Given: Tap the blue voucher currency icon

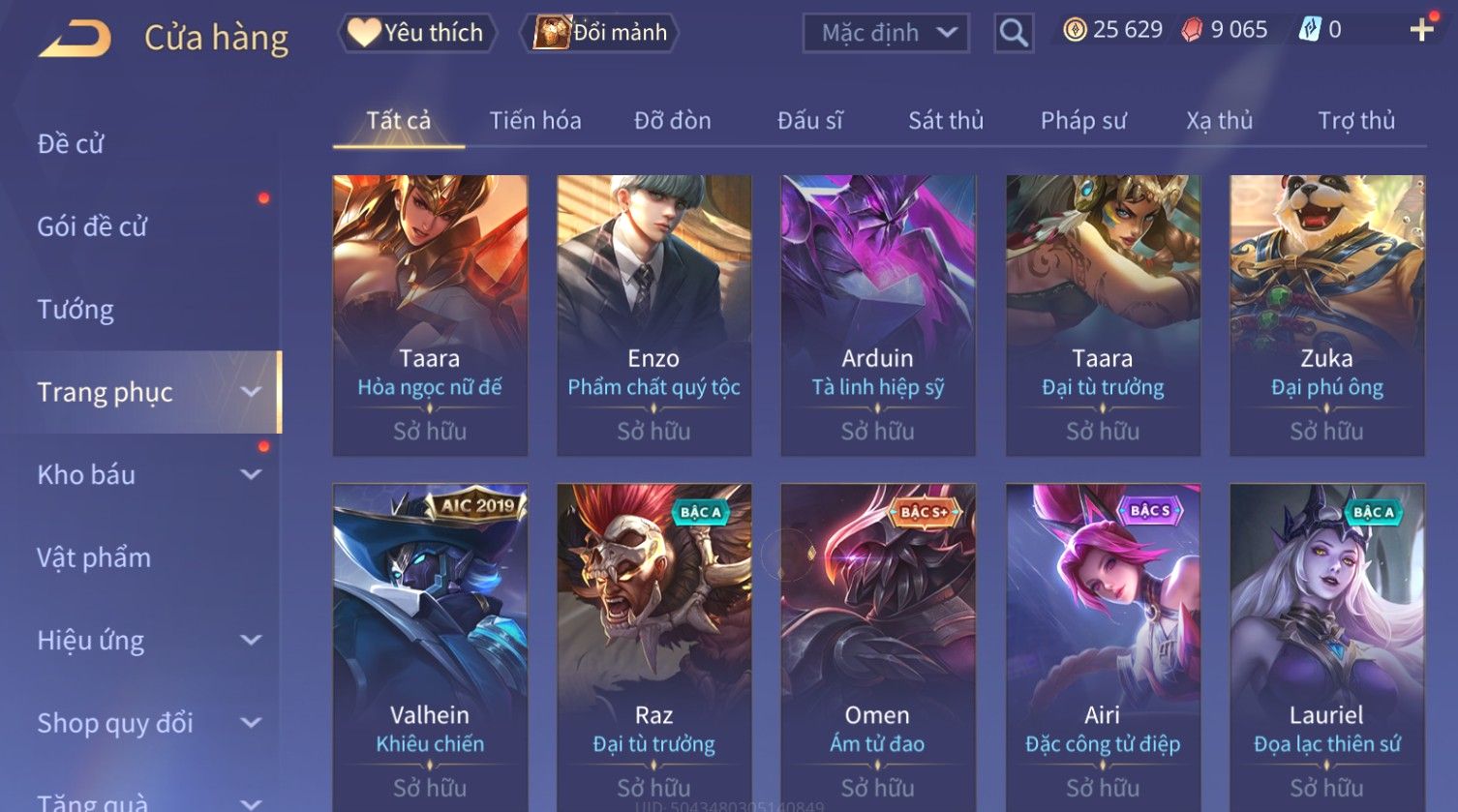Looking at the screenshot, I should pyautogui.click(x=1309, y=30).
